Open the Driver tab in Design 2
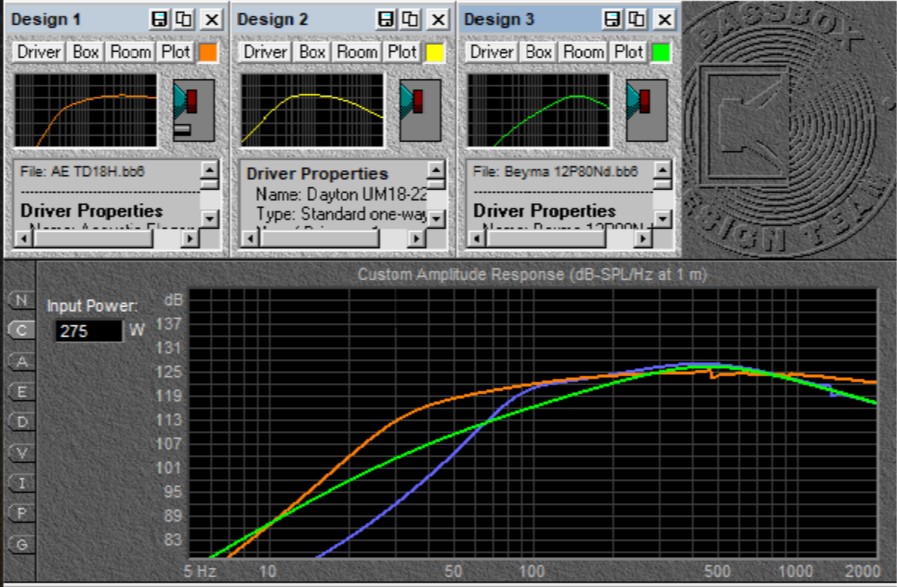Screen dimensions: 897x587 (265, 52)
